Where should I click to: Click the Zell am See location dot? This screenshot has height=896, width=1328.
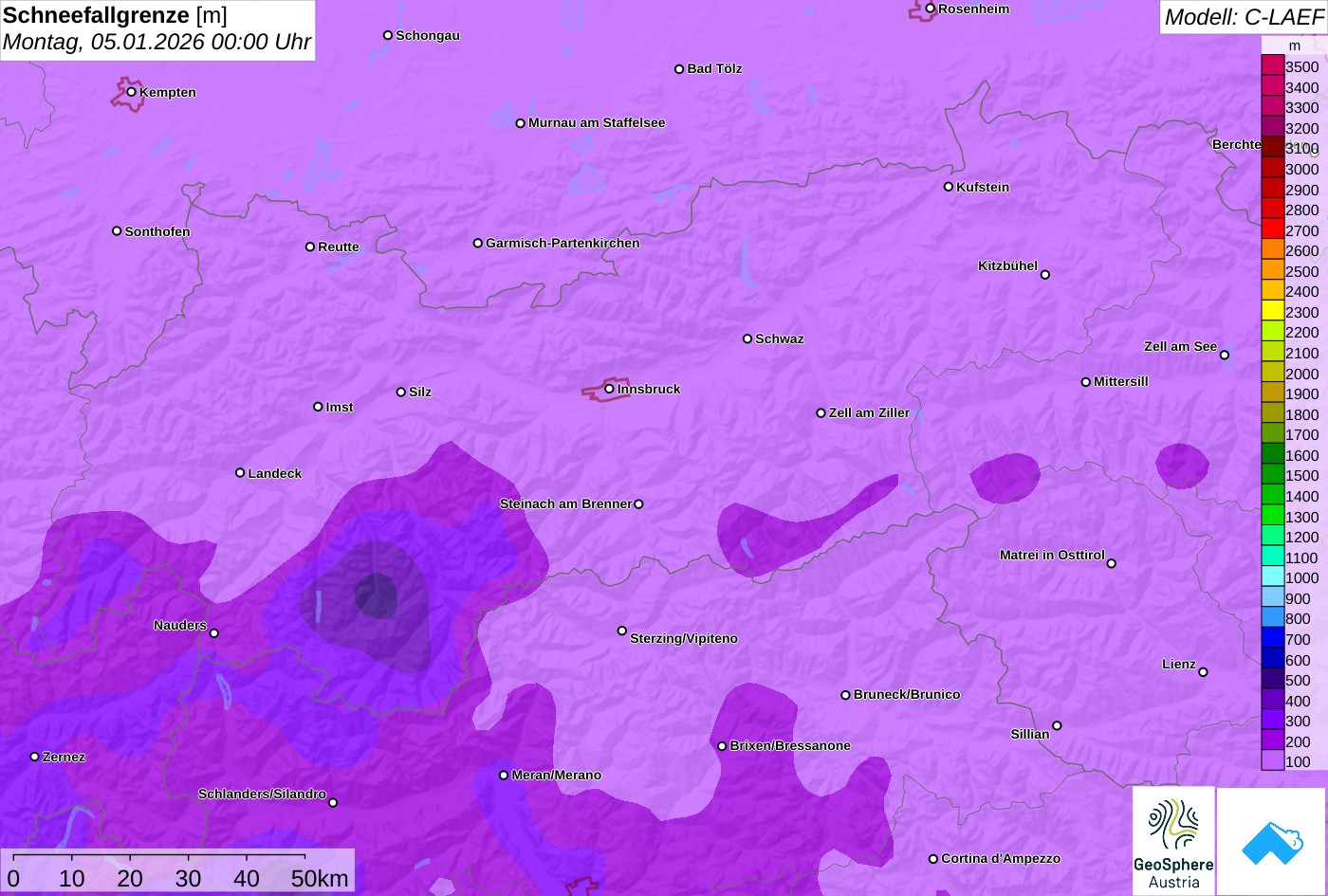pos(1225,356)
